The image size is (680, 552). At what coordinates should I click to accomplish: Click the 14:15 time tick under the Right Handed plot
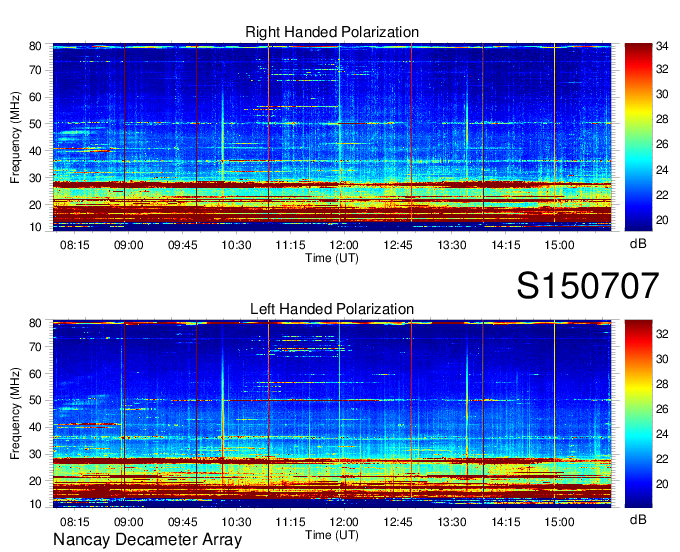pyautogui.click(x=506, y=245)
